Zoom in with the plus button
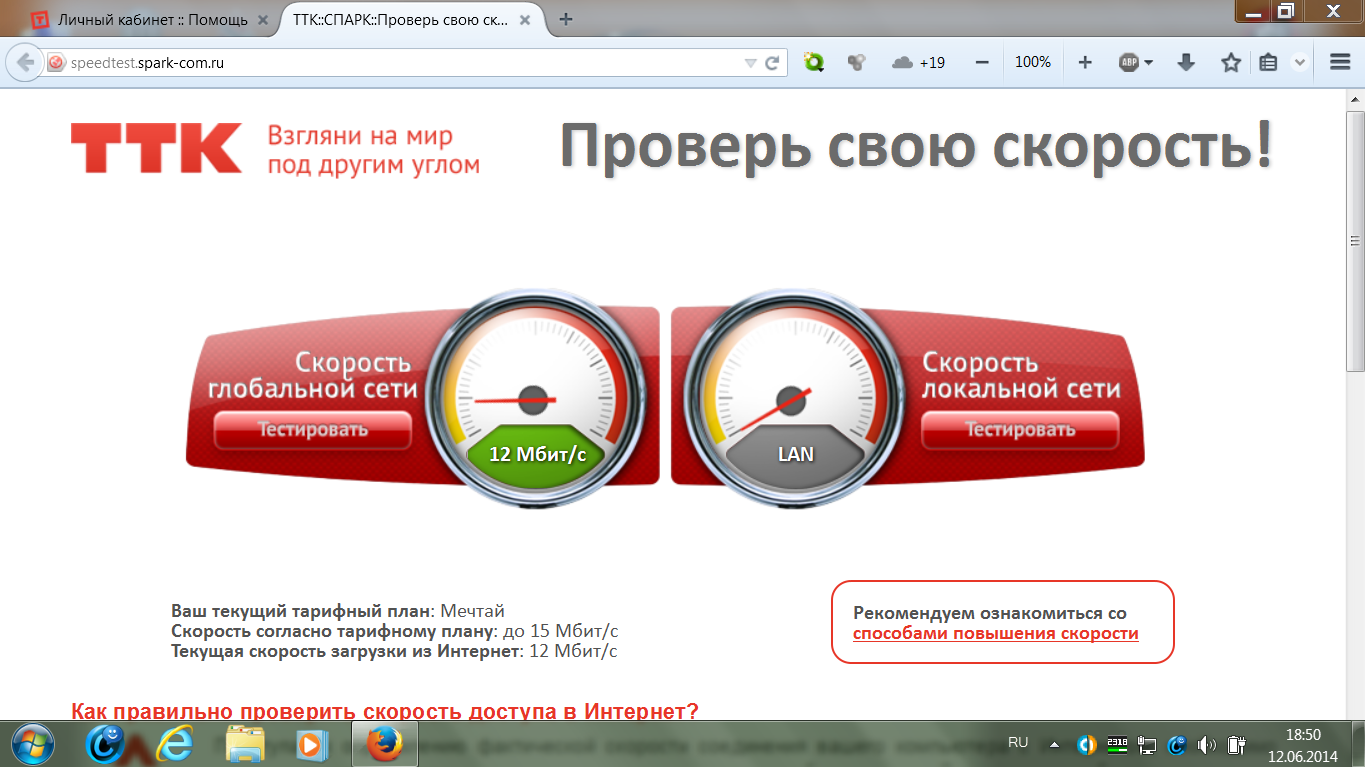 [1085, 62]
